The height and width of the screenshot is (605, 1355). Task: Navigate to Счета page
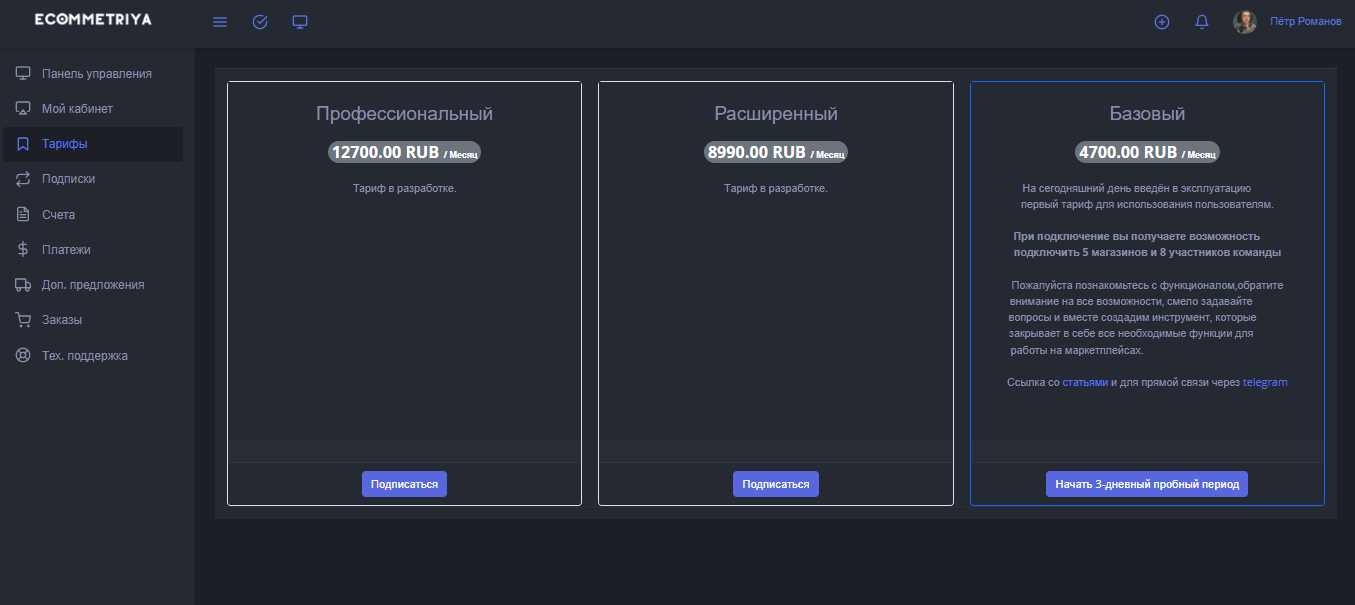[58, 215]
